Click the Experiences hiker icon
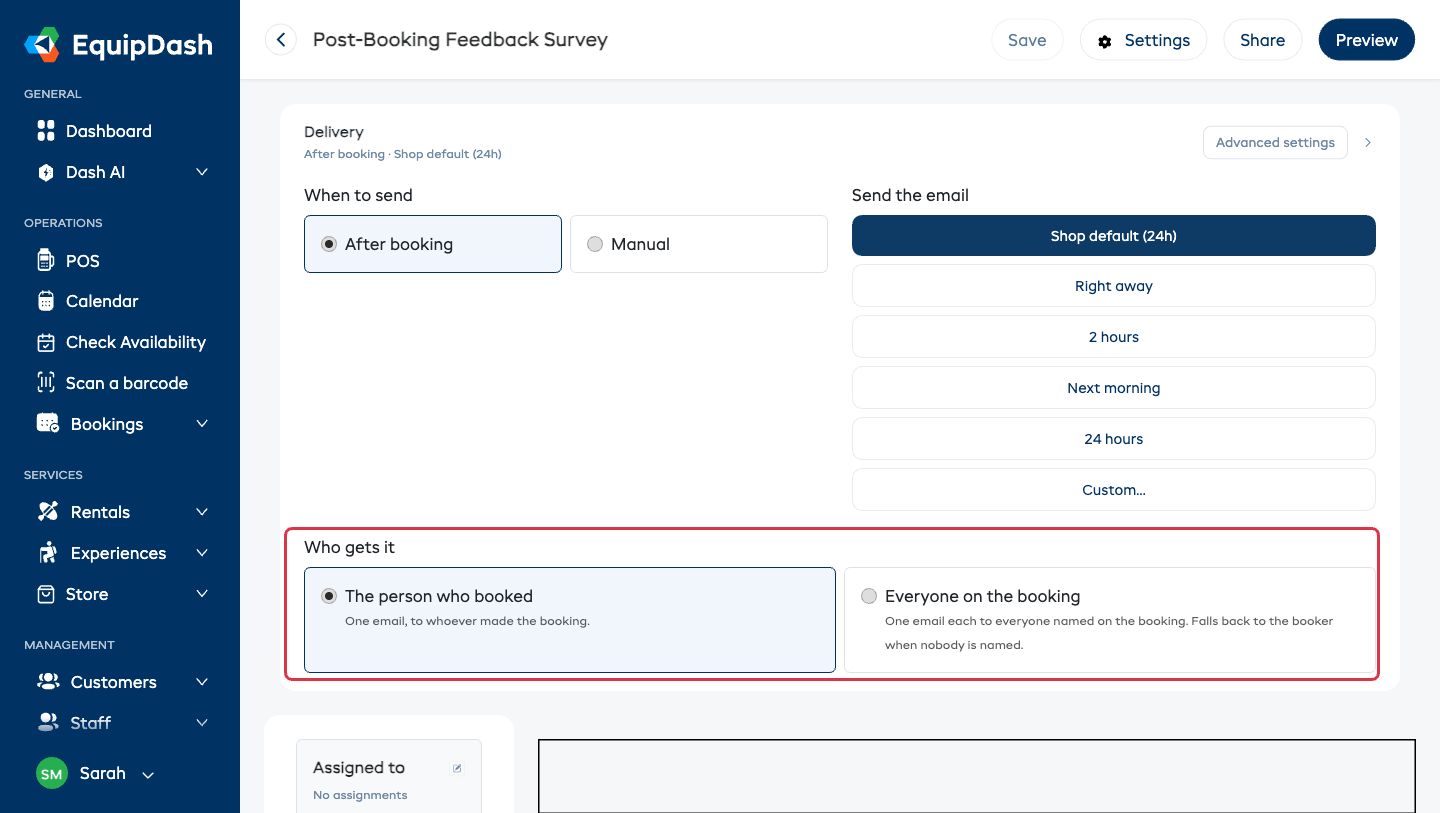 tap(47, 553)
